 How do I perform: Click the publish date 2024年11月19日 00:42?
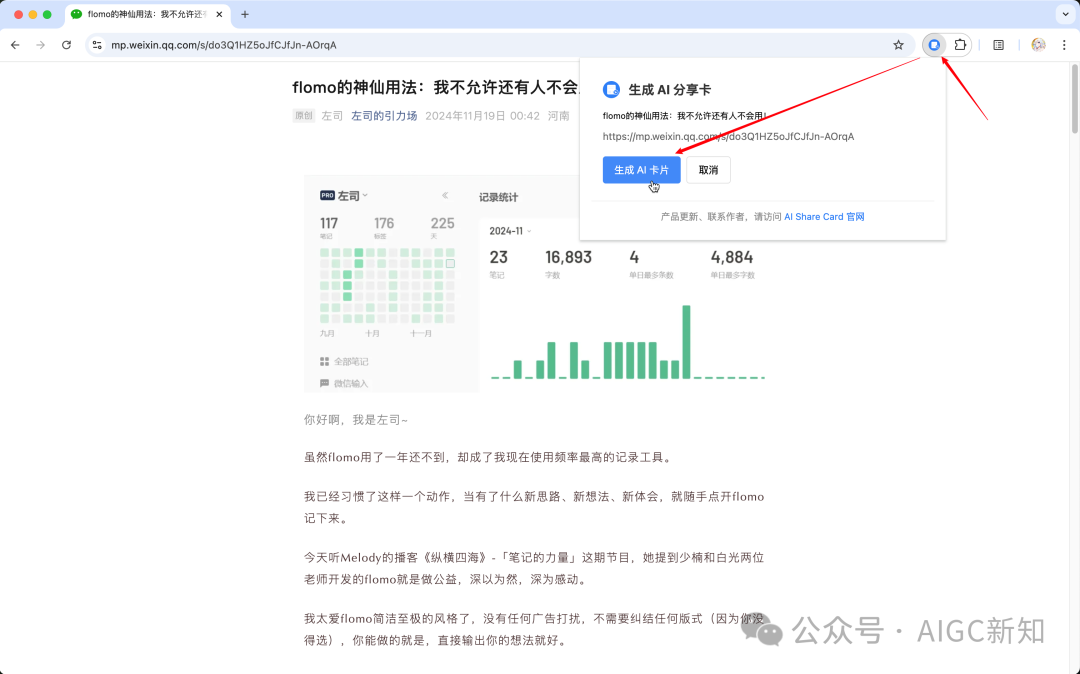[482, 116]
